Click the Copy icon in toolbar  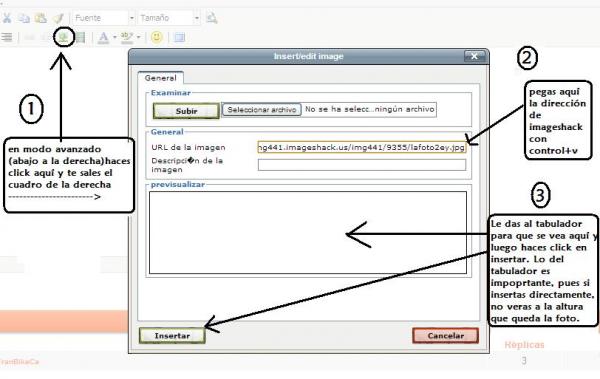[x=24, y=18]
